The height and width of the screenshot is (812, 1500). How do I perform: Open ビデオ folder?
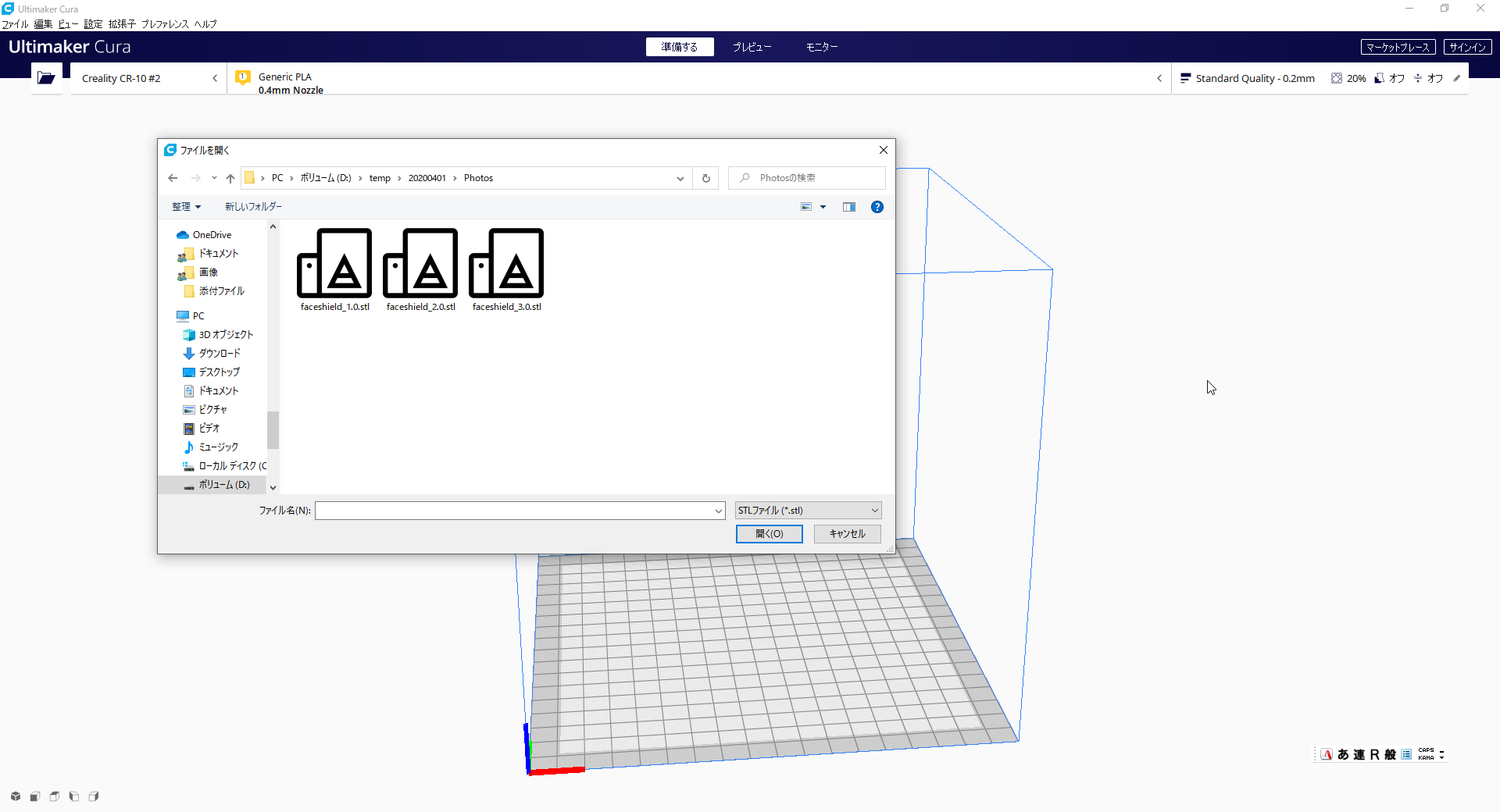pyautogui.click(x=201, y=429)
